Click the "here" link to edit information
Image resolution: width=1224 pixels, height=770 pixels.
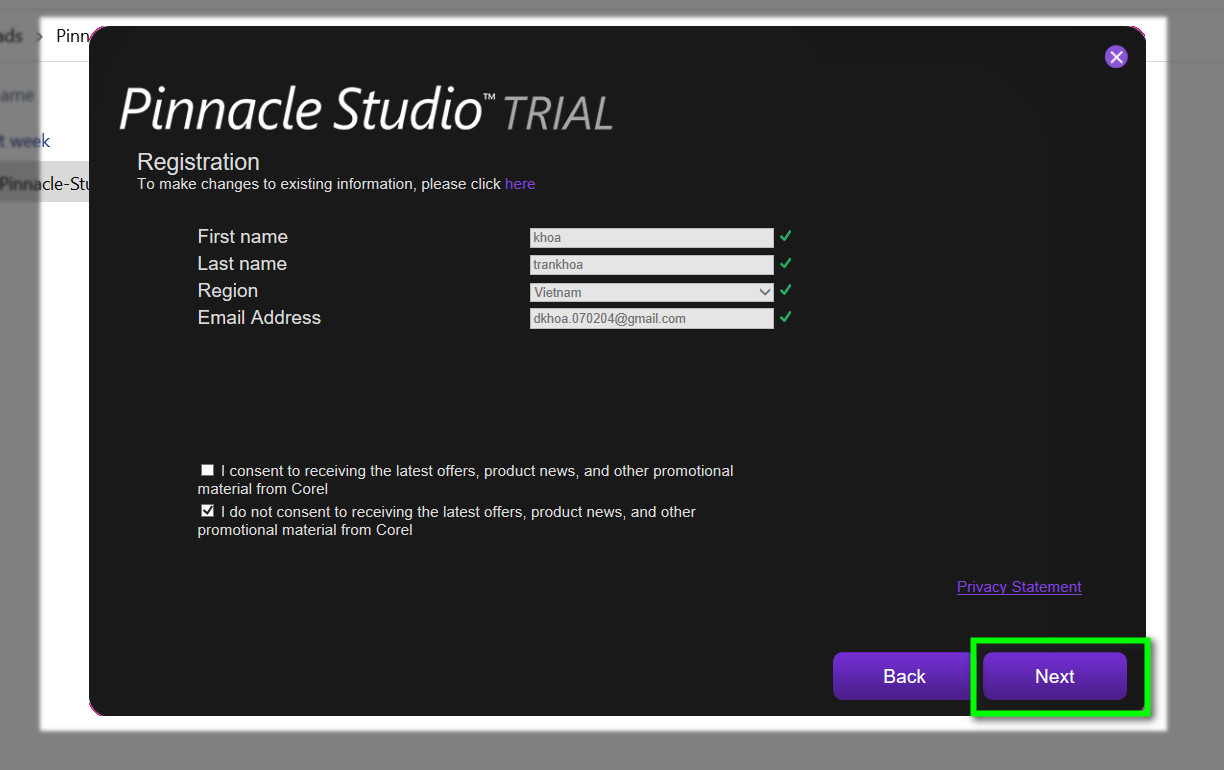click(x=520, y=184)
